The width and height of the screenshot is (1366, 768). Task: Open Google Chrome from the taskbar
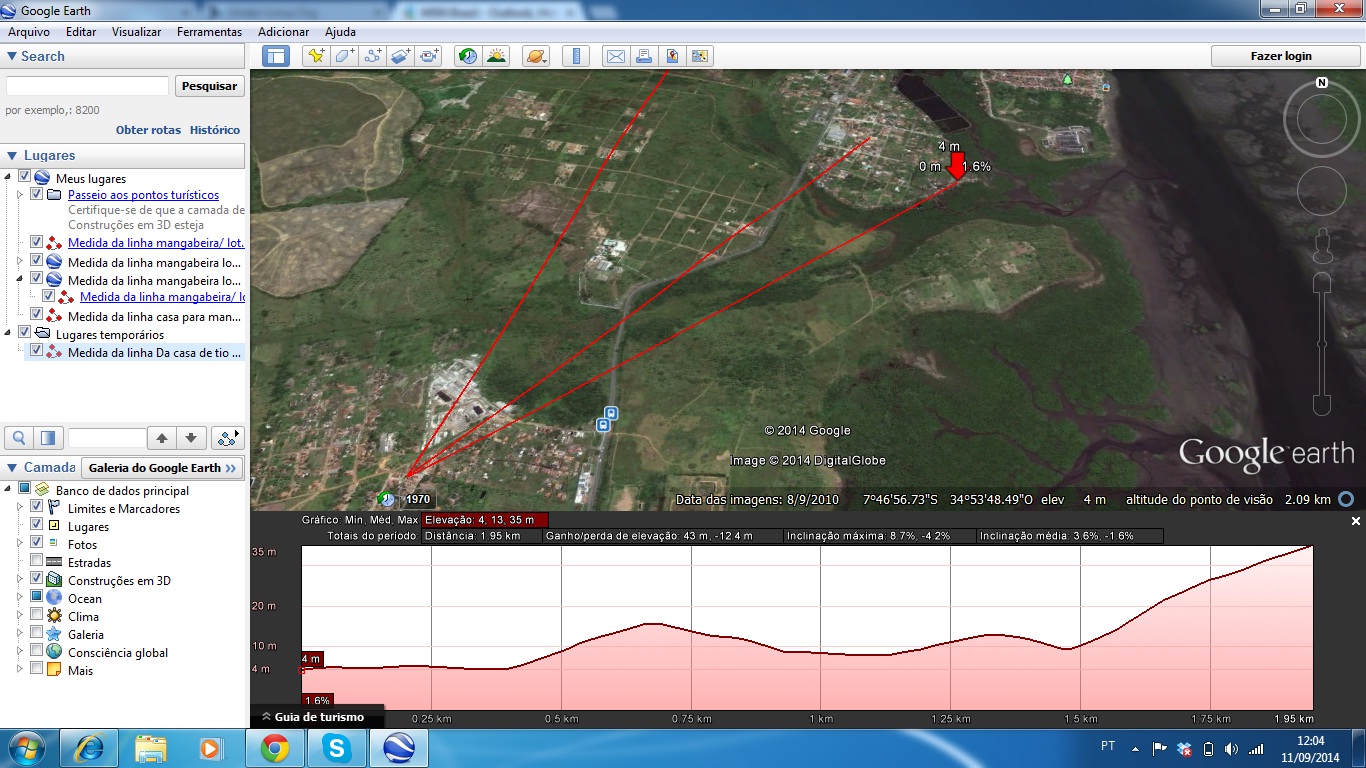[x=275, y=748]
